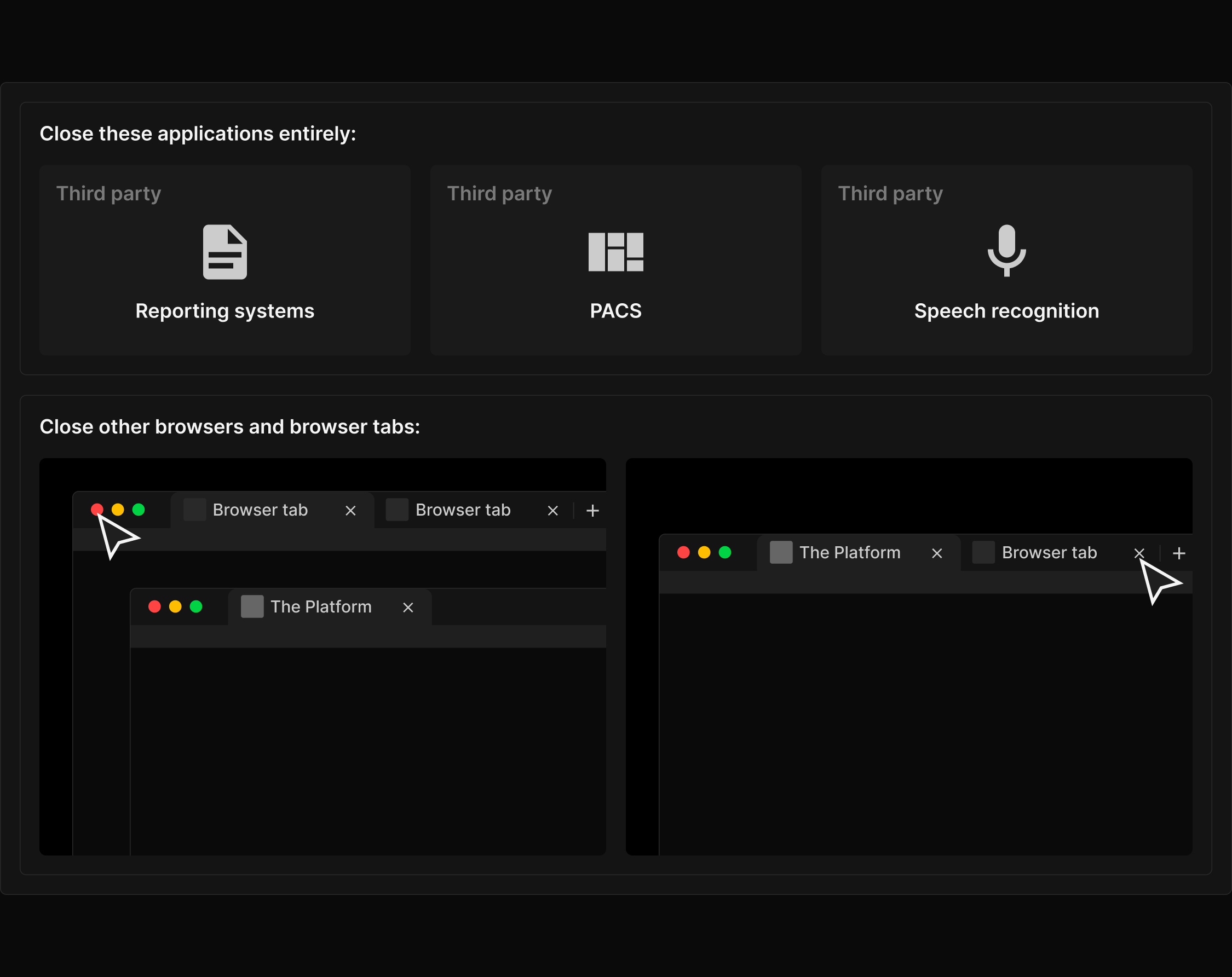
Task: Select the Reporting systems label
Action: [224, 311]
